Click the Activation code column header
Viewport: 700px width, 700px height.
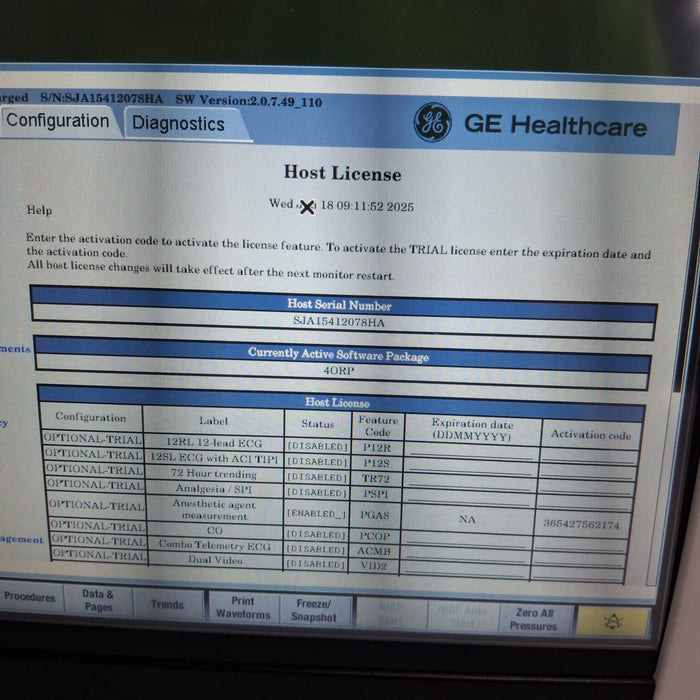point(591,434)
